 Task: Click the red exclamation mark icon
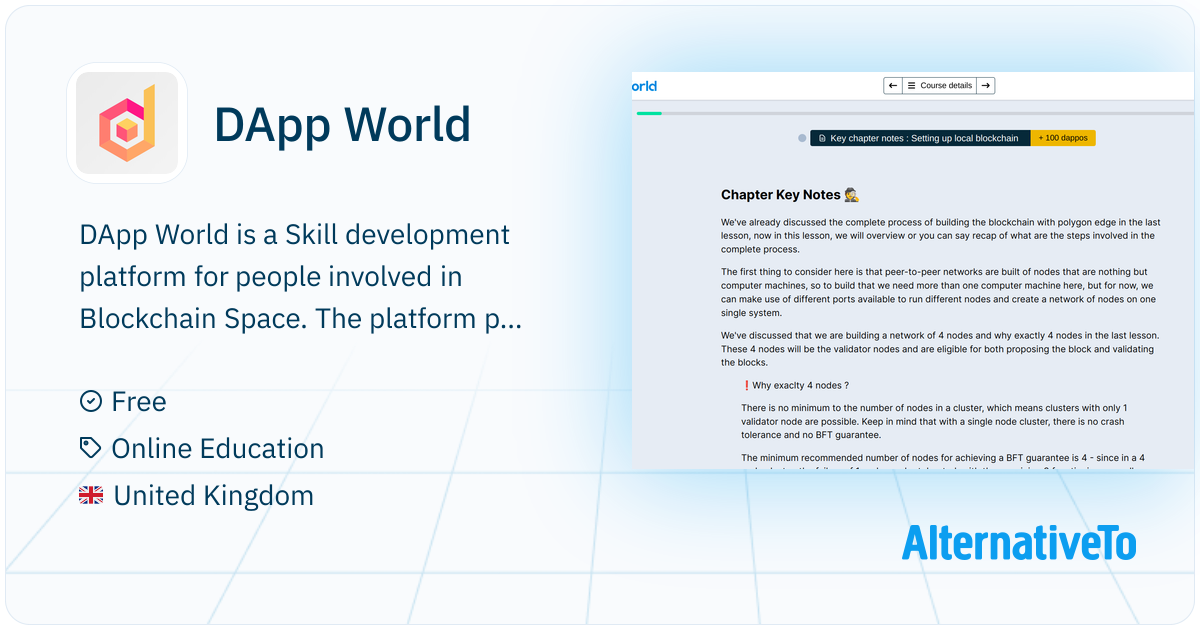pos(746,385)
